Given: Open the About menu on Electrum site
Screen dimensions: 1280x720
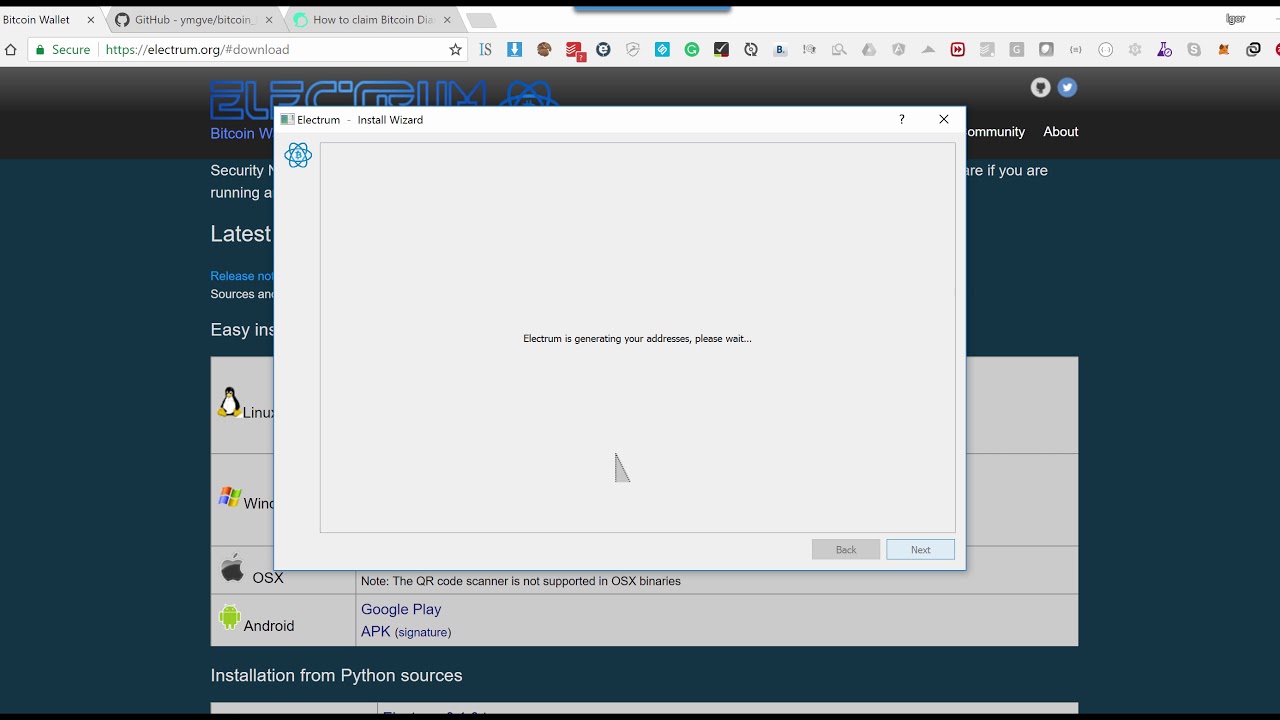Looking at the screenshot, I should tap(1060, 131).
